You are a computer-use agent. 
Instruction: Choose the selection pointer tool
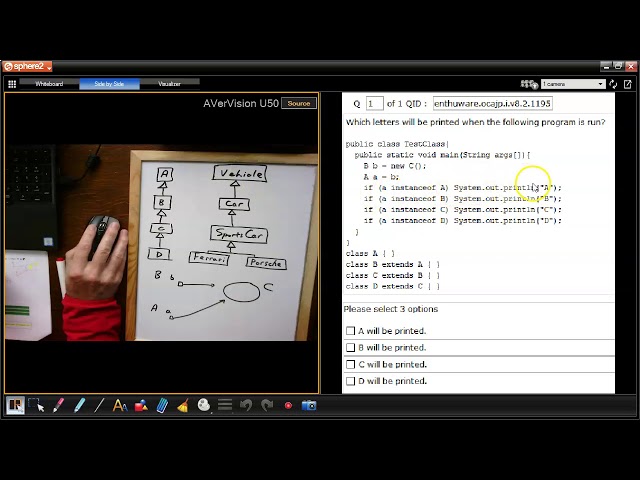point(36,405)
